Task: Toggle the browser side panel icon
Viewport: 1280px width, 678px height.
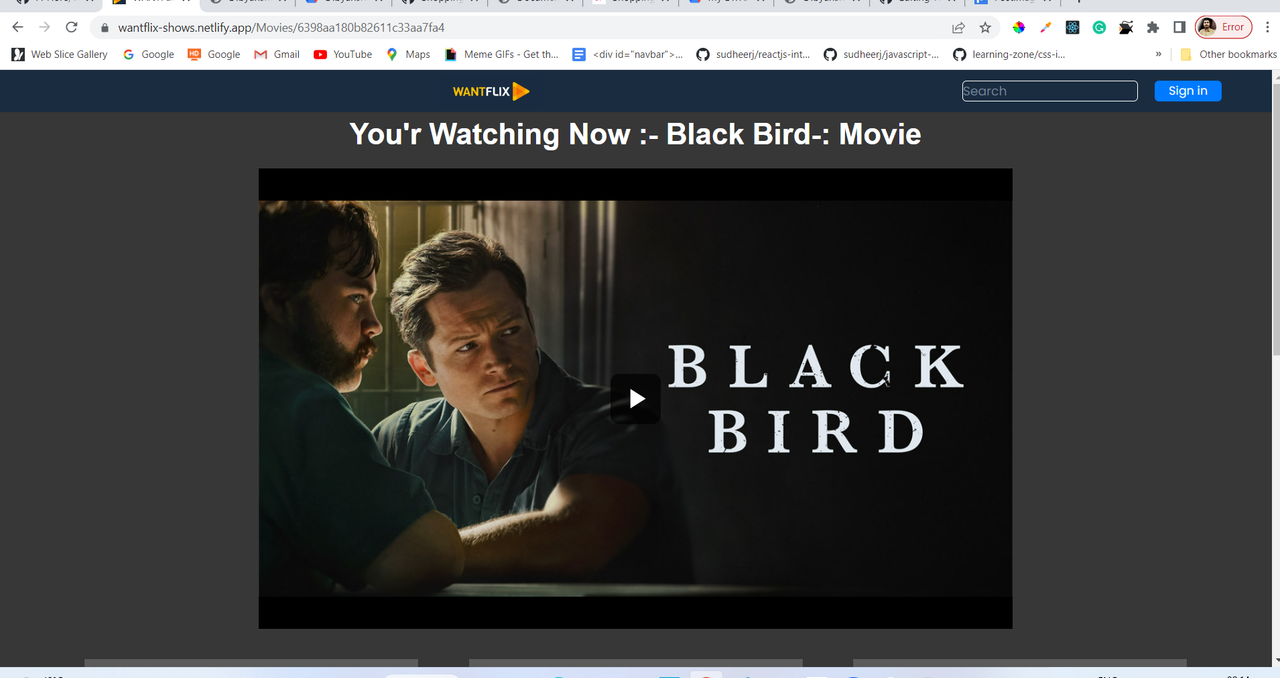Action: click(1179, 27)
